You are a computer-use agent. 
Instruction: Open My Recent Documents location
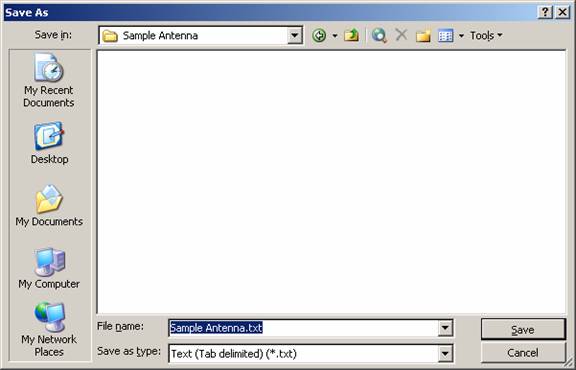pos(49,80)
